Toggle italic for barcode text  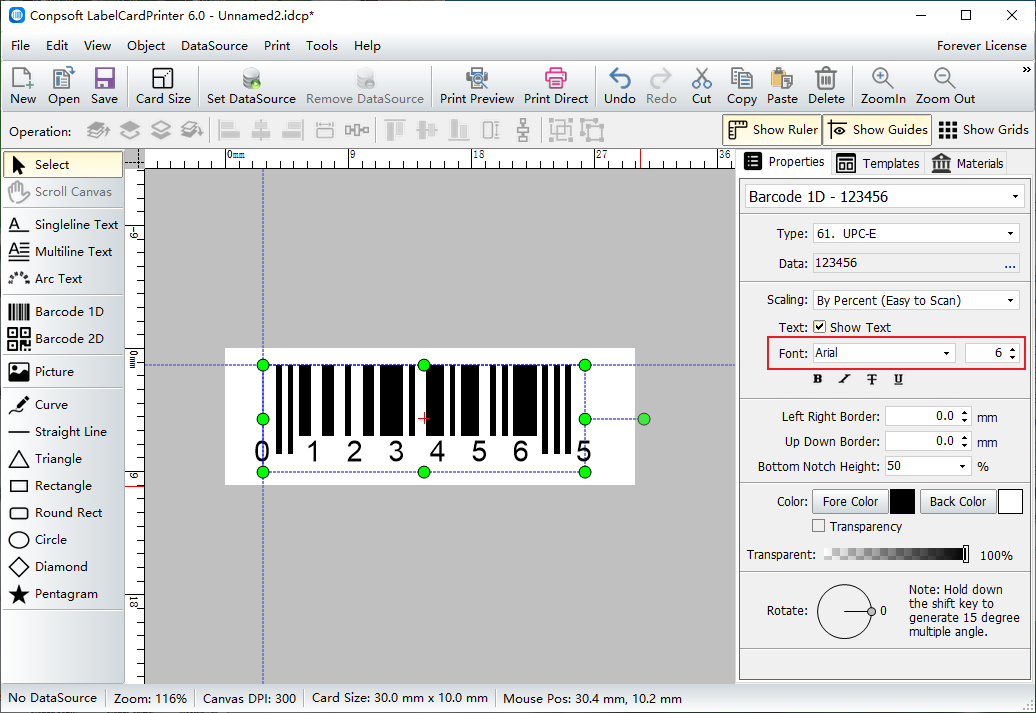coord(844,379)
